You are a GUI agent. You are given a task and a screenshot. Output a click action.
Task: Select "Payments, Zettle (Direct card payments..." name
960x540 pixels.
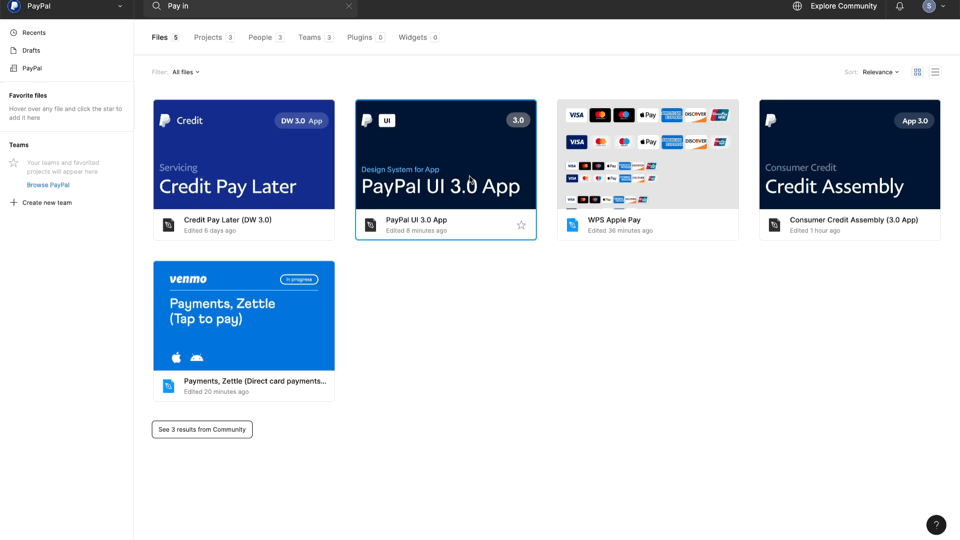[x=255, y=381]
